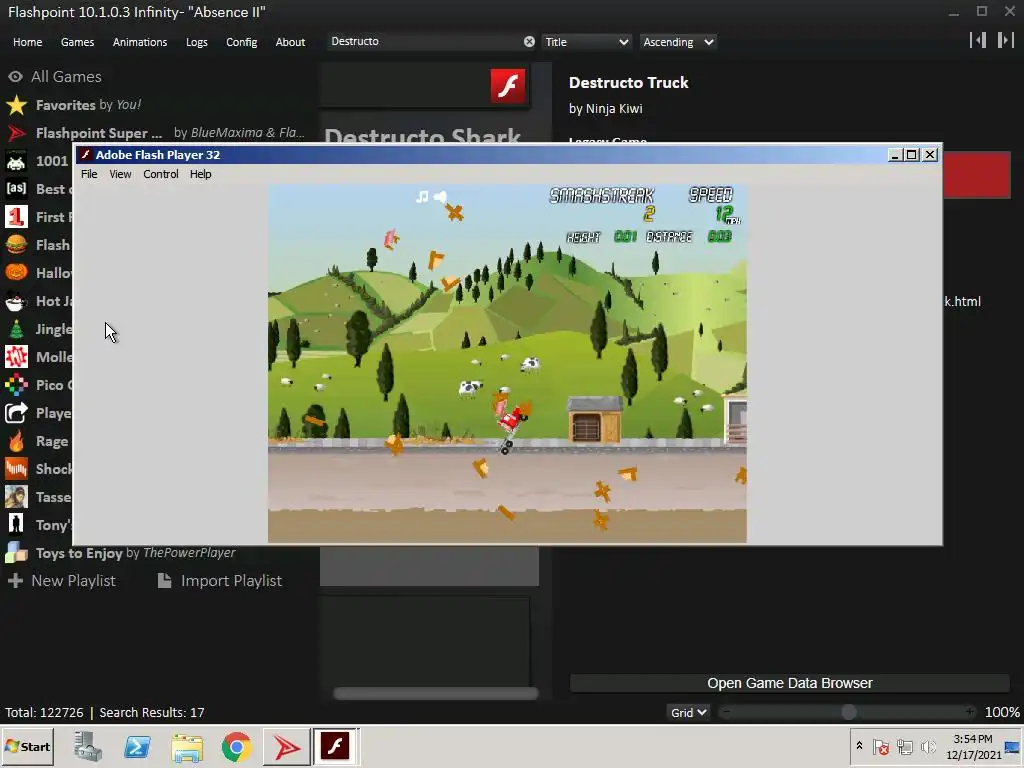The image size is (1024, 768).
Task: Select the Pico playlist colorful icon
Action: (16, 385)
